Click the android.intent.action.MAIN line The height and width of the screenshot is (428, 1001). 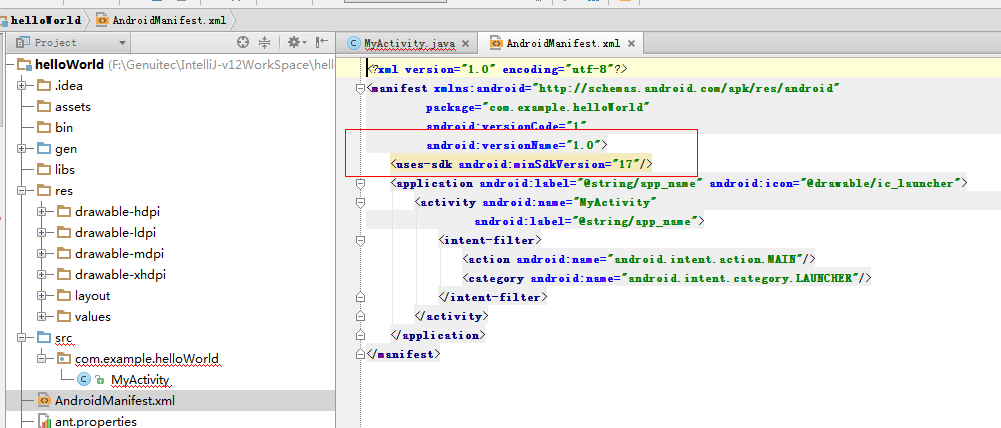(639, 259)
